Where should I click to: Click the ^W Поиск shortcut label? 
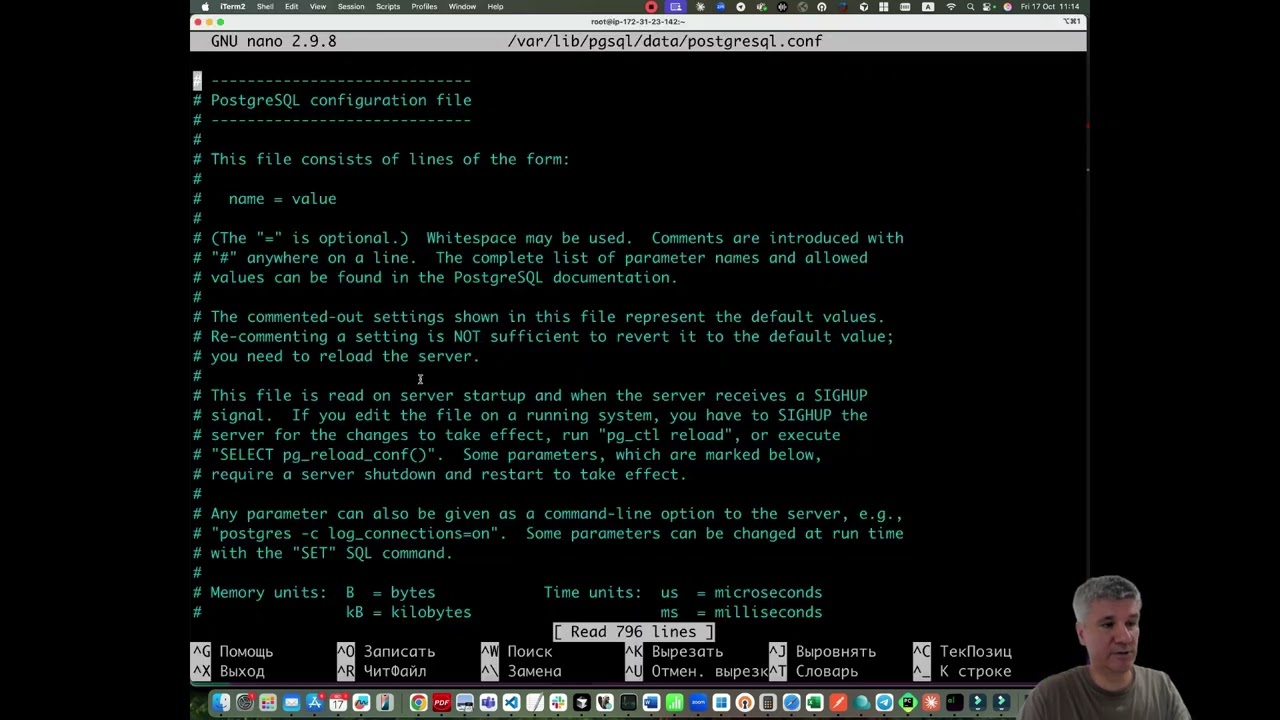(516, 652)
